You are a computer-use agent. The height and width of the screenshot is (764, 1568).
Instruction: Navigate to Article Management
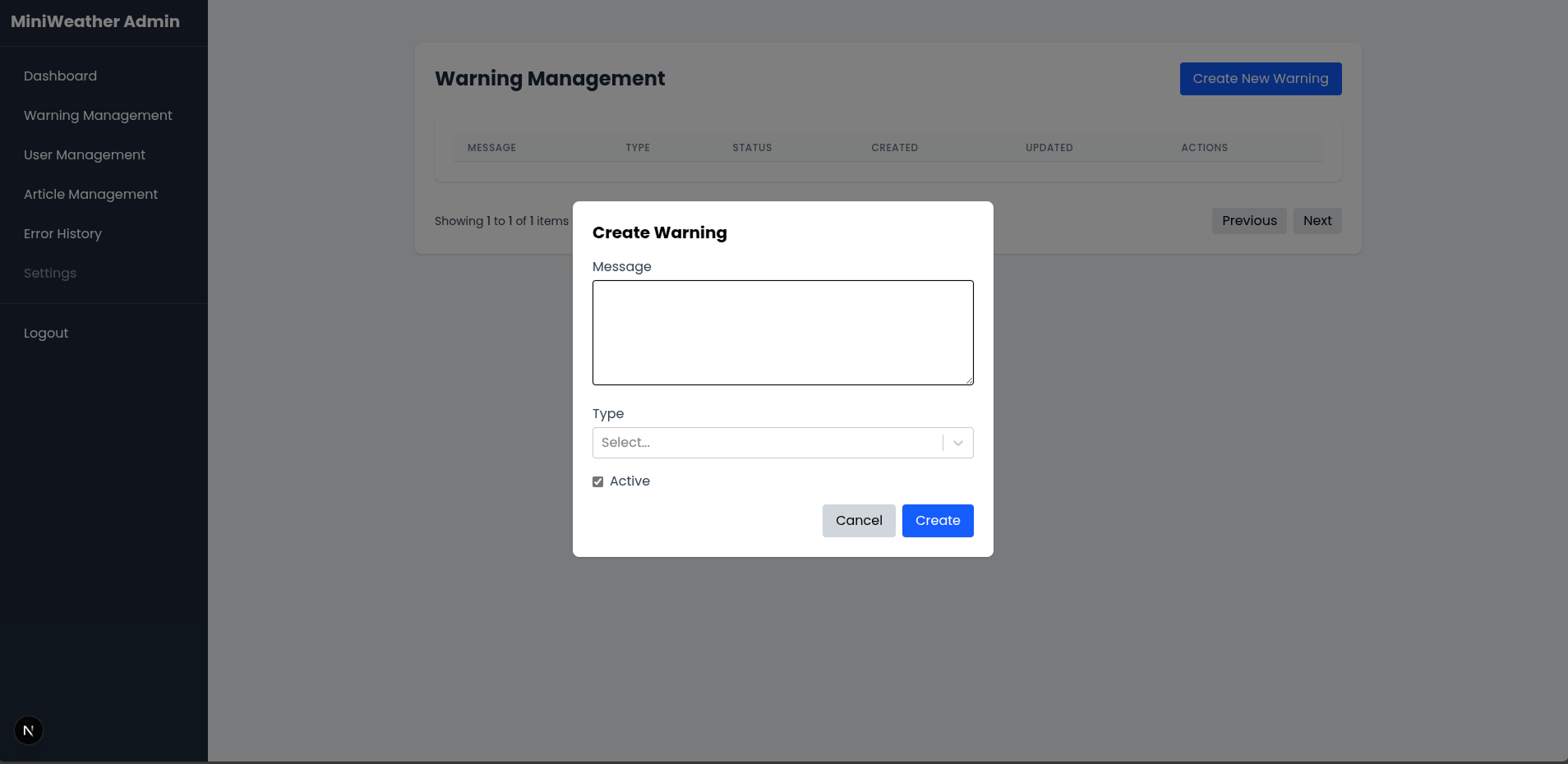(x=90, y=194)
